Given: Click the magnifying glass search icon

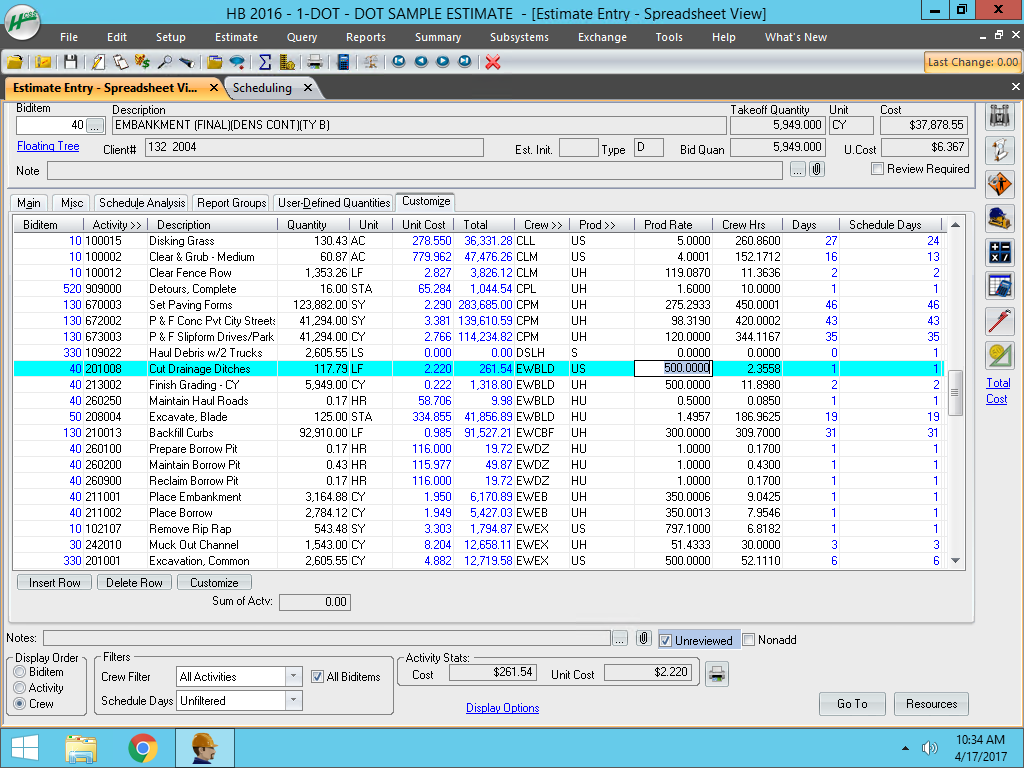Looking at the screenshot, I should [x=165, y=62].
